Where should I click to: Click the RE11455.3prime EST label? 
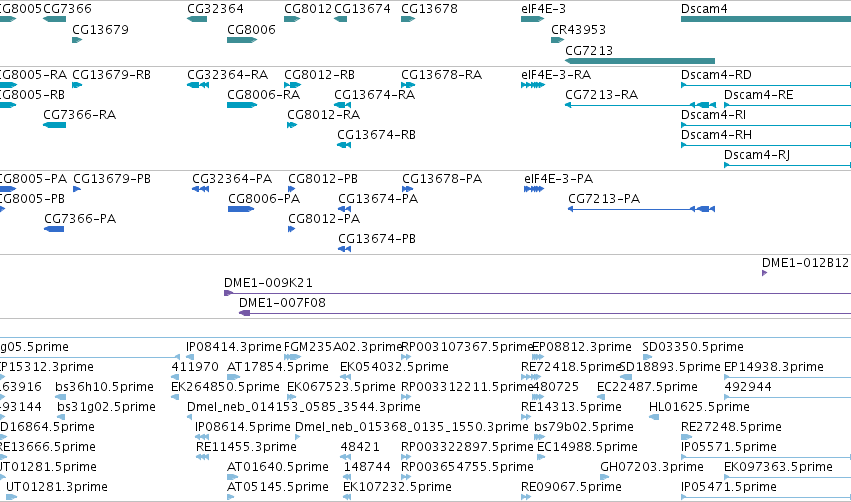coord(246,447)
